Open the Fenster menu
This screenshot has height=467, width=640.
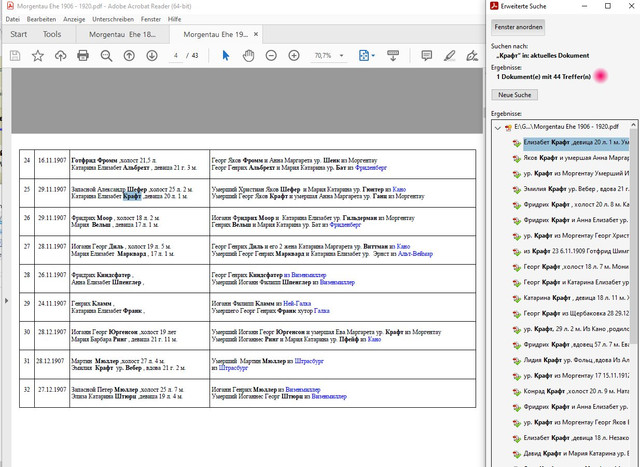pos(151,19)
